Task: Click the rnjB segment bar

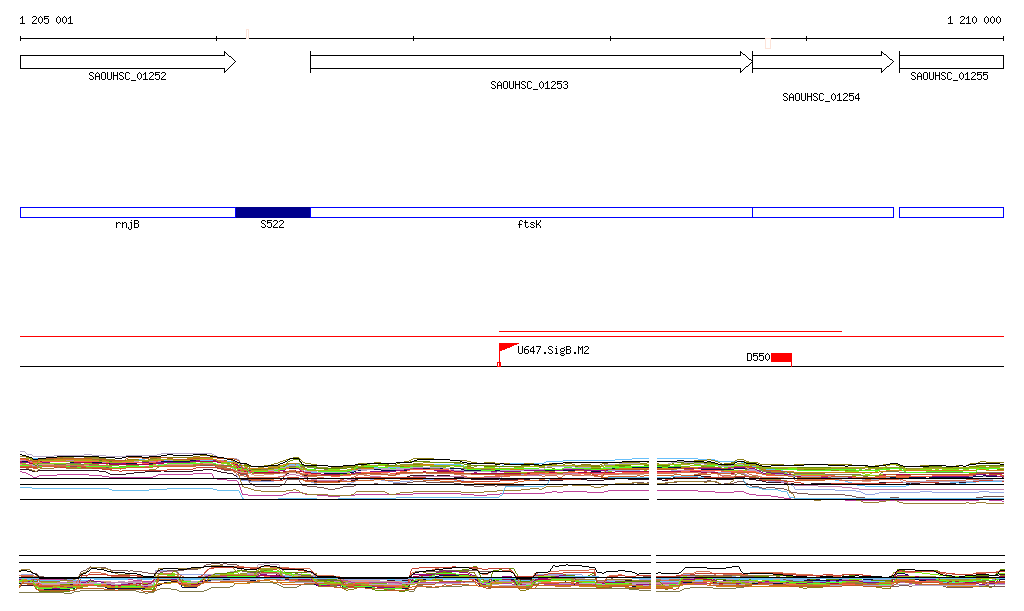Action: (x=127, y=212)
